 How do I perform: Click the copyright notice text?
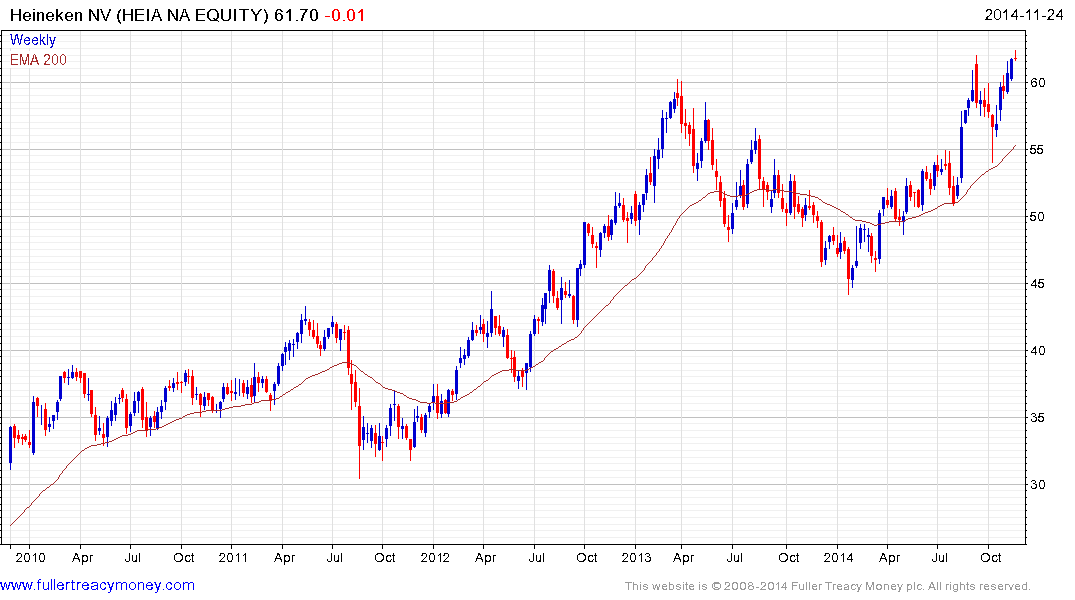(828, 586)
